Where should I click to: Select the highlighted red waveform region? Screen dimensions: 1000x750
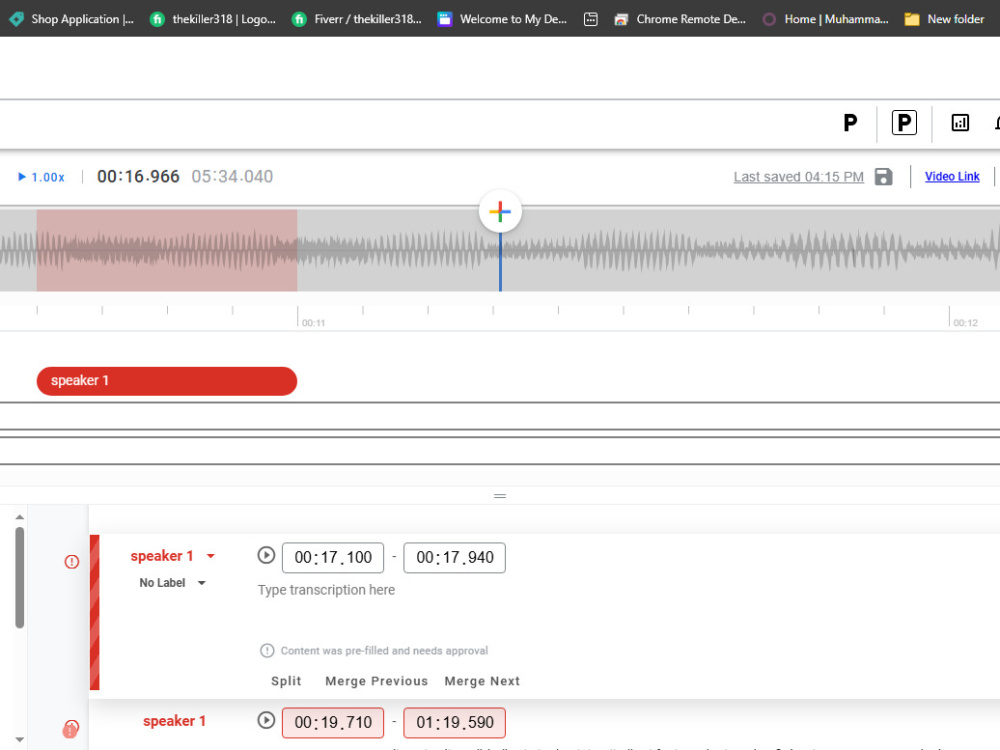166,251
